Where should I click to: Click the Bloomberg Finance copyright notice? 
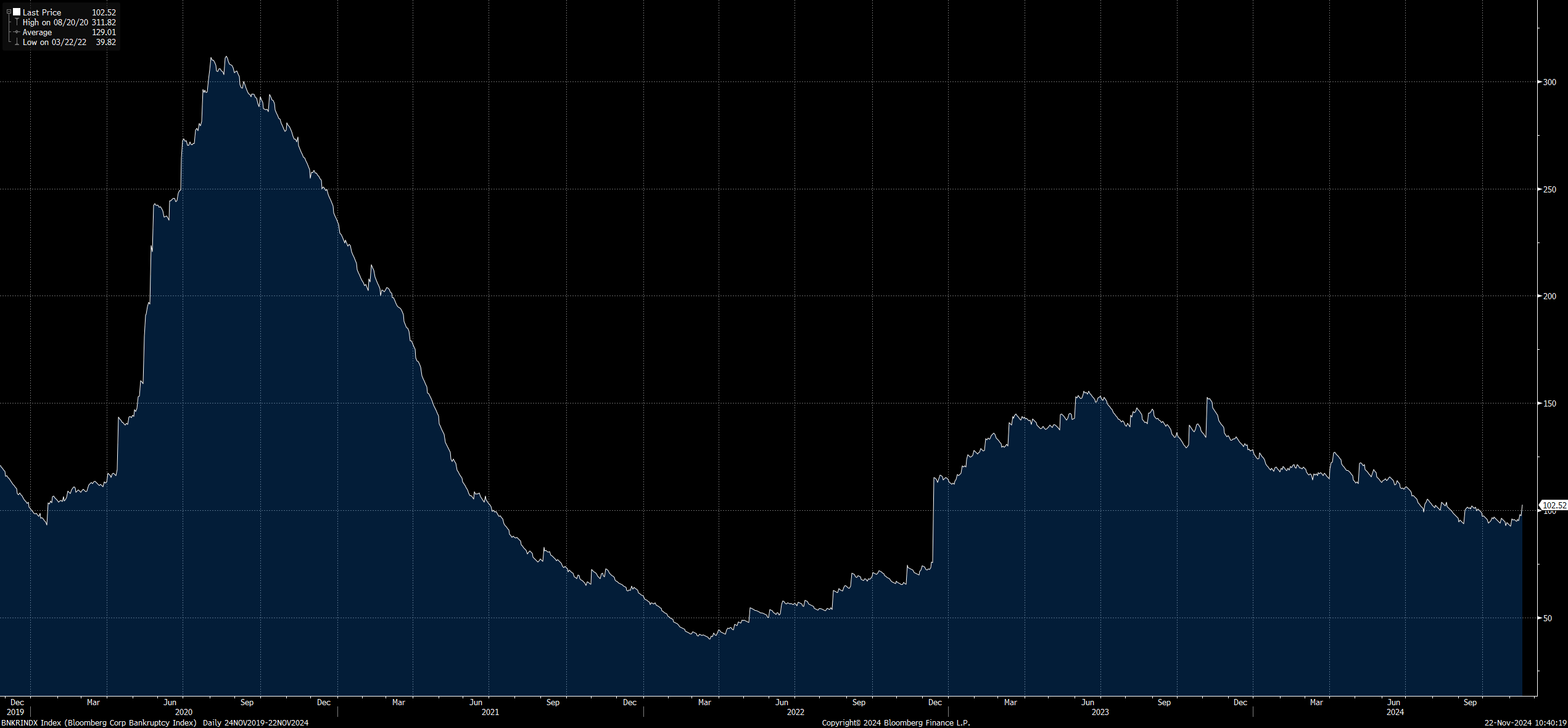[895, 722]
